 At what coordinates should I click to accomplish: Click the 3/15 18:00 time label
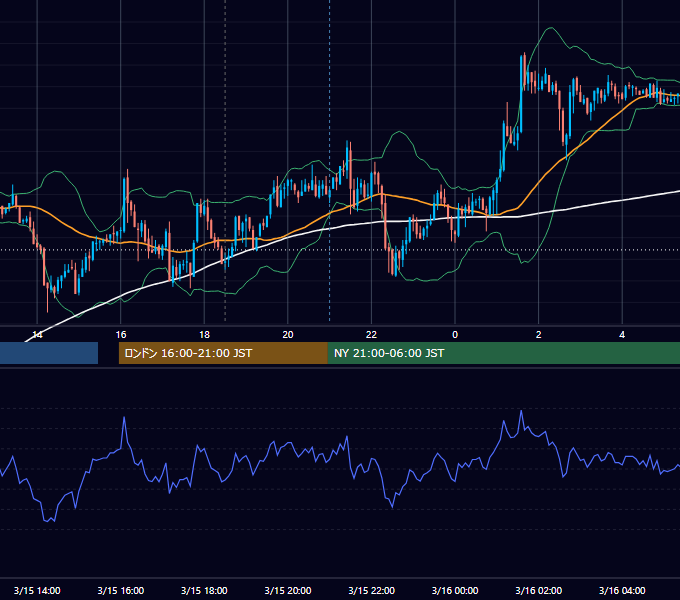(x=204, y=590)
